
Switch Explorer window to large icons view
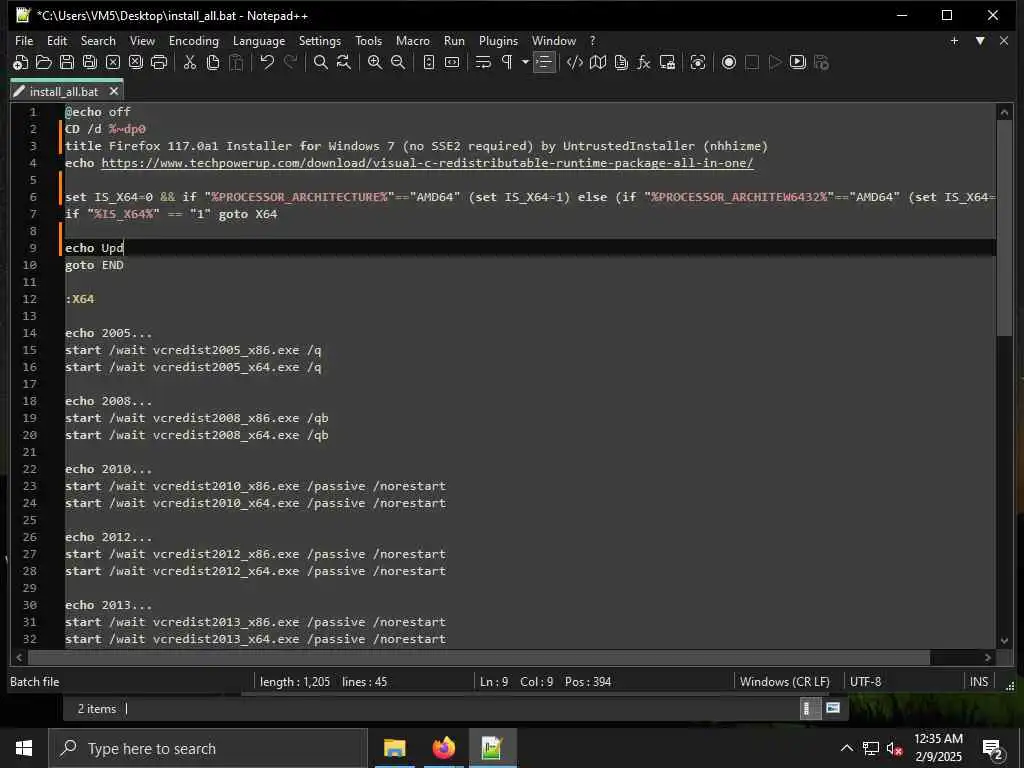(x=833, y=709)
